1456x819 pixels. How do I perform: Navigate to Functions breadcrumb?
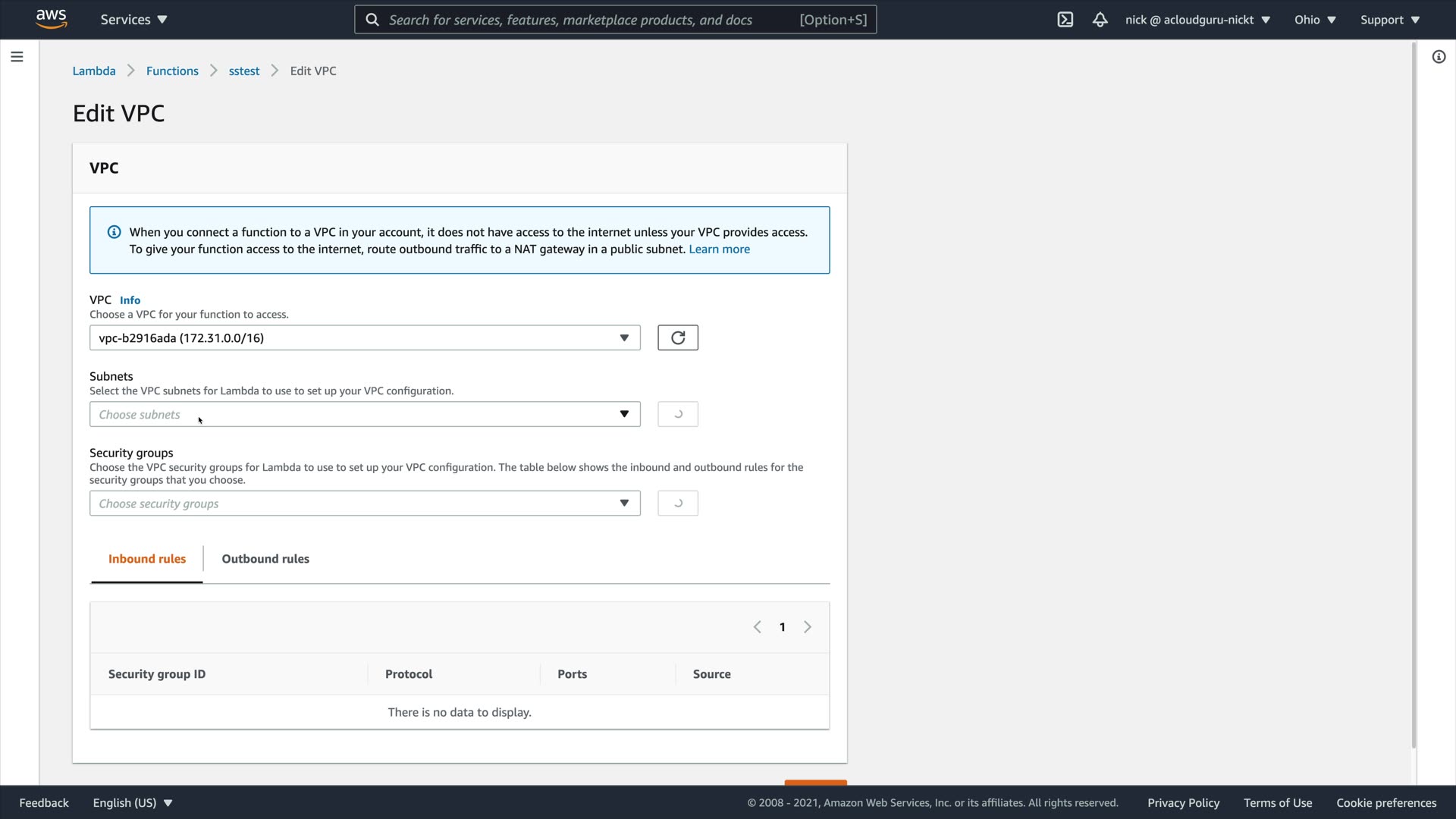coord(172,71)
